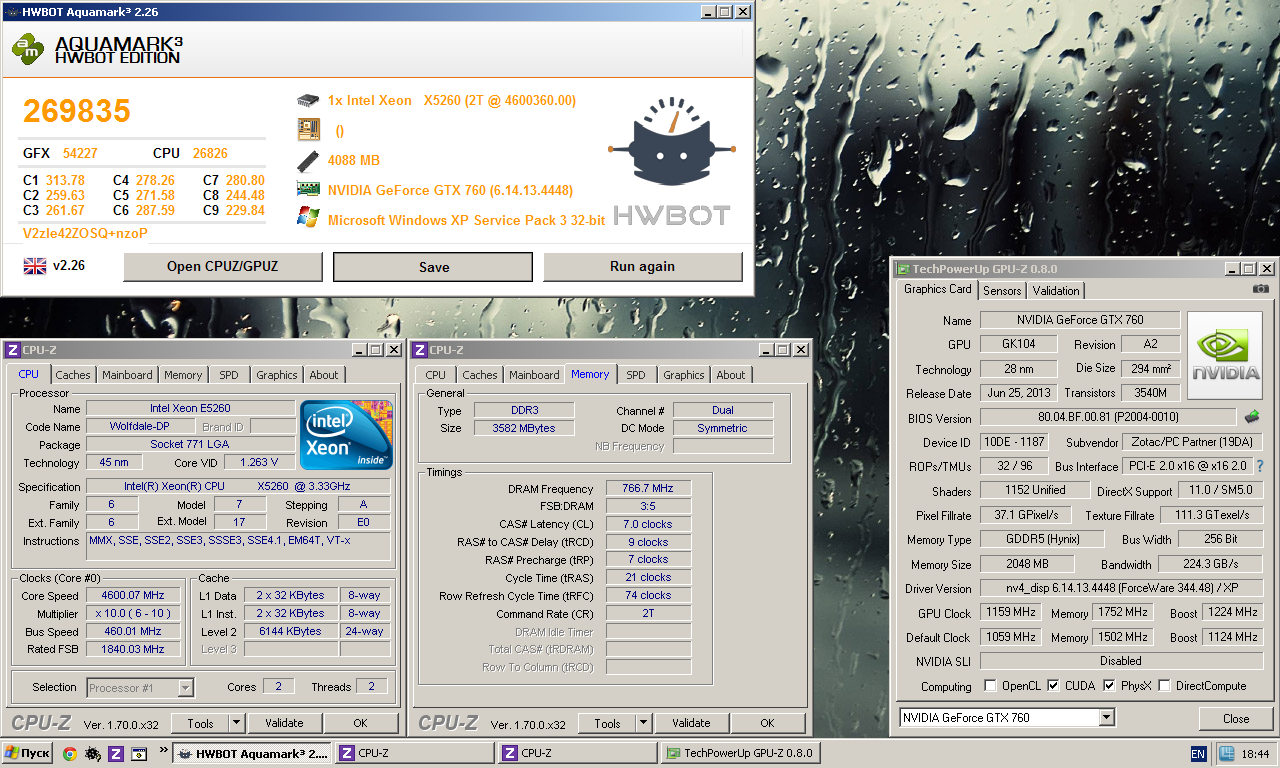This screenshot has width=1280, height=768.
Task: Click the UK flag language icon in Aquamark
Action: (34, 266)
